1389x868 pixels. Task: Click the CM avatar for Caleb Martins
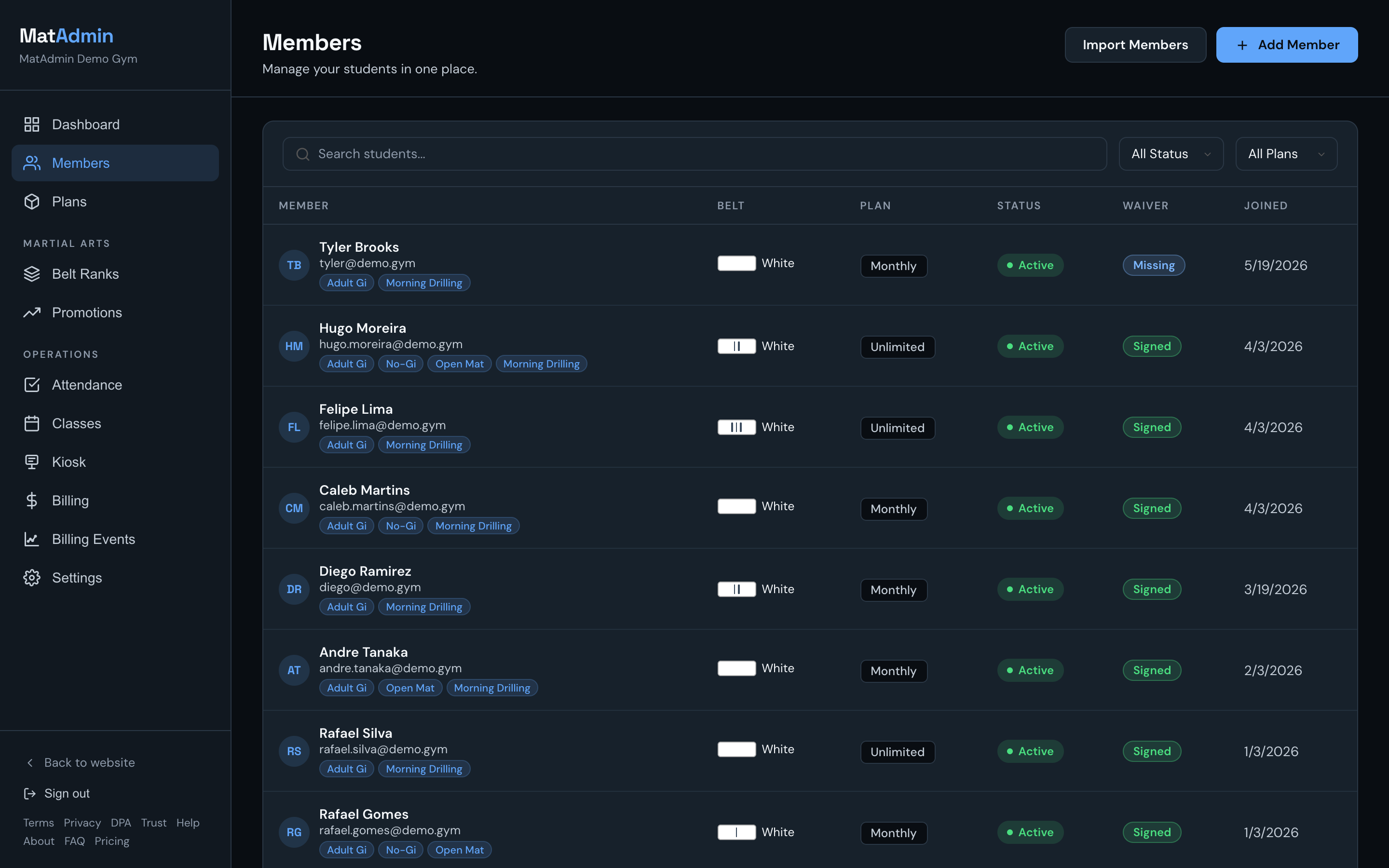294,508
